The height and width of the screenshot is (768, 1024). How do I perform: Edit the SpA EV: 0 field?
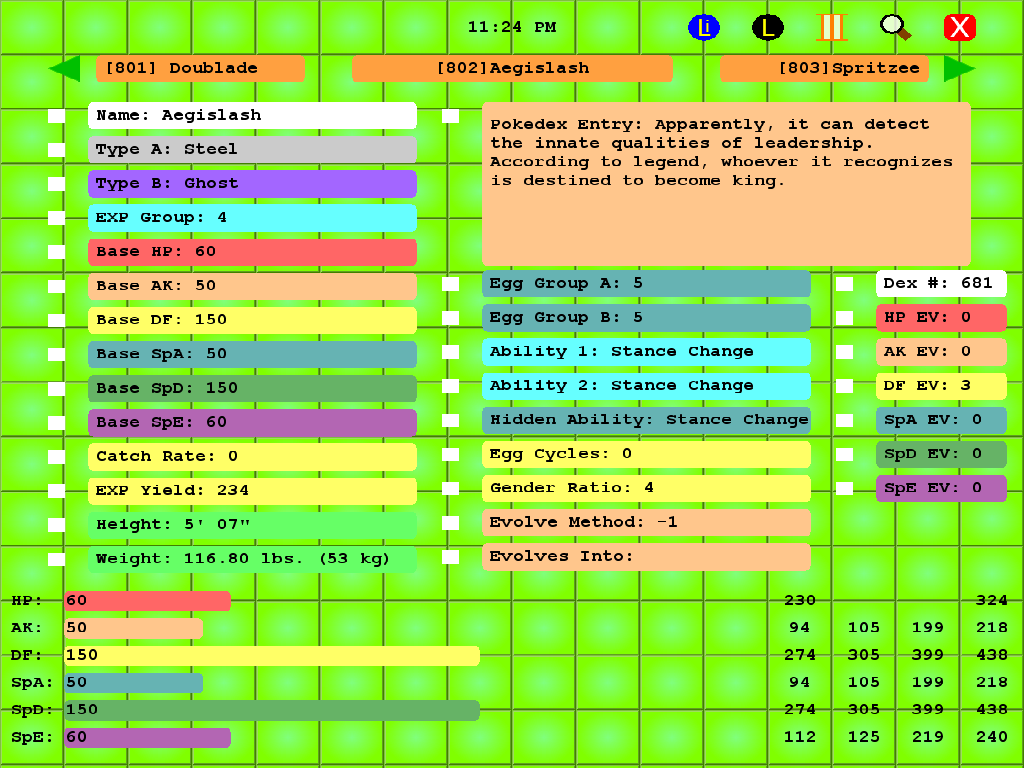941,420
